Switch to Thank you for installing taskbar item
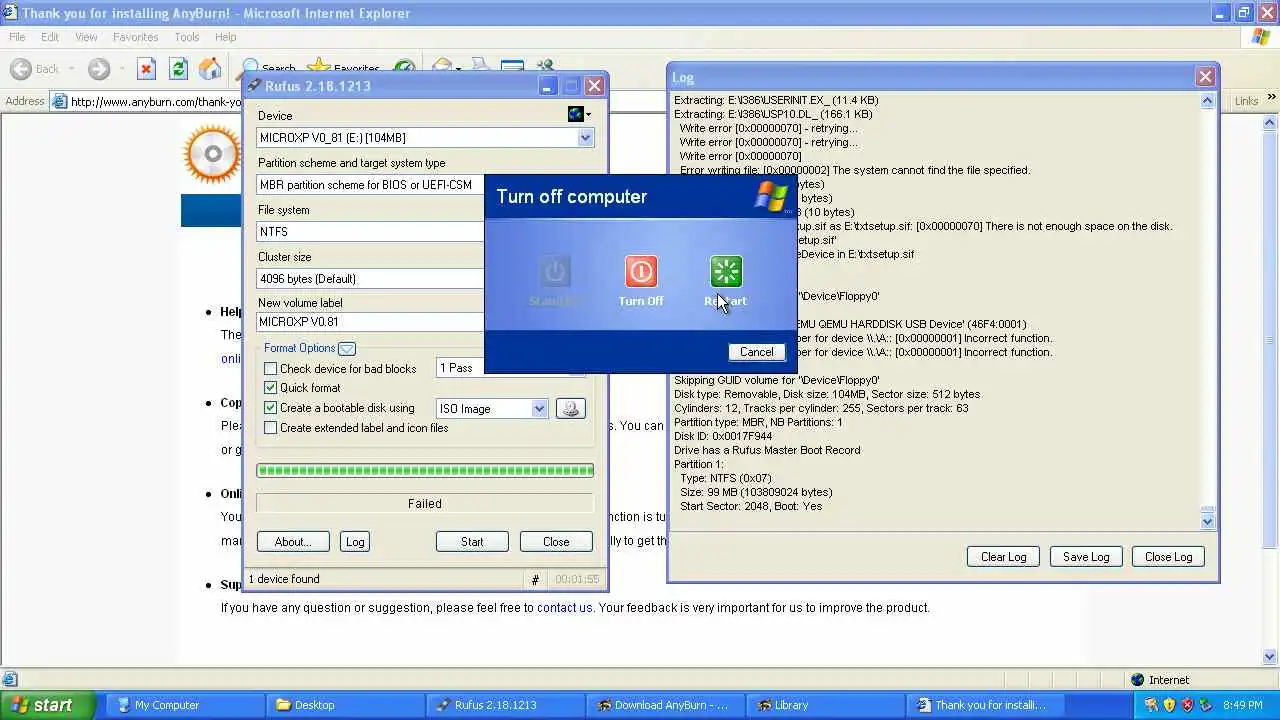Viewport: 1280px width, 720px height. click(983, 705)
